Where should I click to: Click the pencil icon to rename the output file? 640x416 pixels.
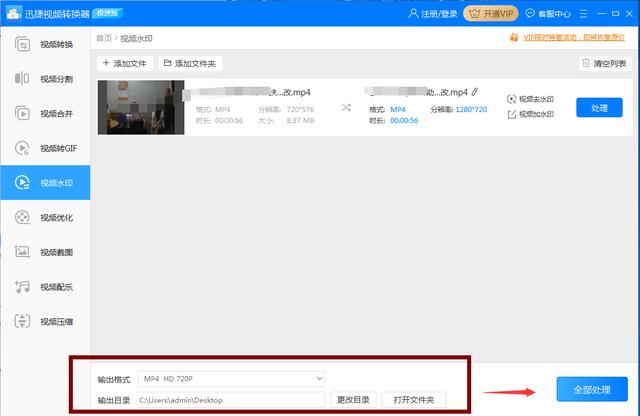click(475, 92)
